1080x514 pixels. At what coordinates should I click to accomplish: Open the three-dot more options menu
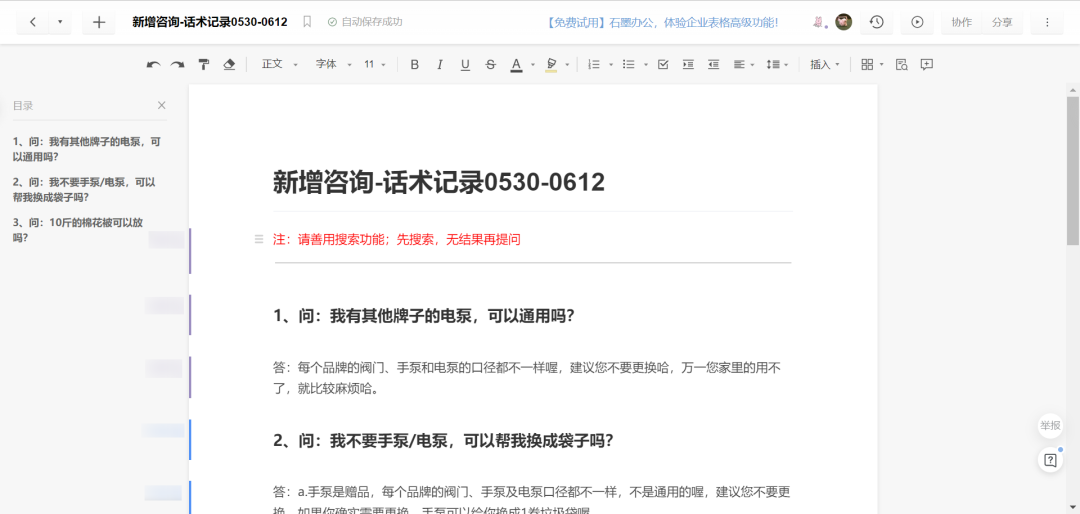pyautogui.click(x=1047, y=22)
